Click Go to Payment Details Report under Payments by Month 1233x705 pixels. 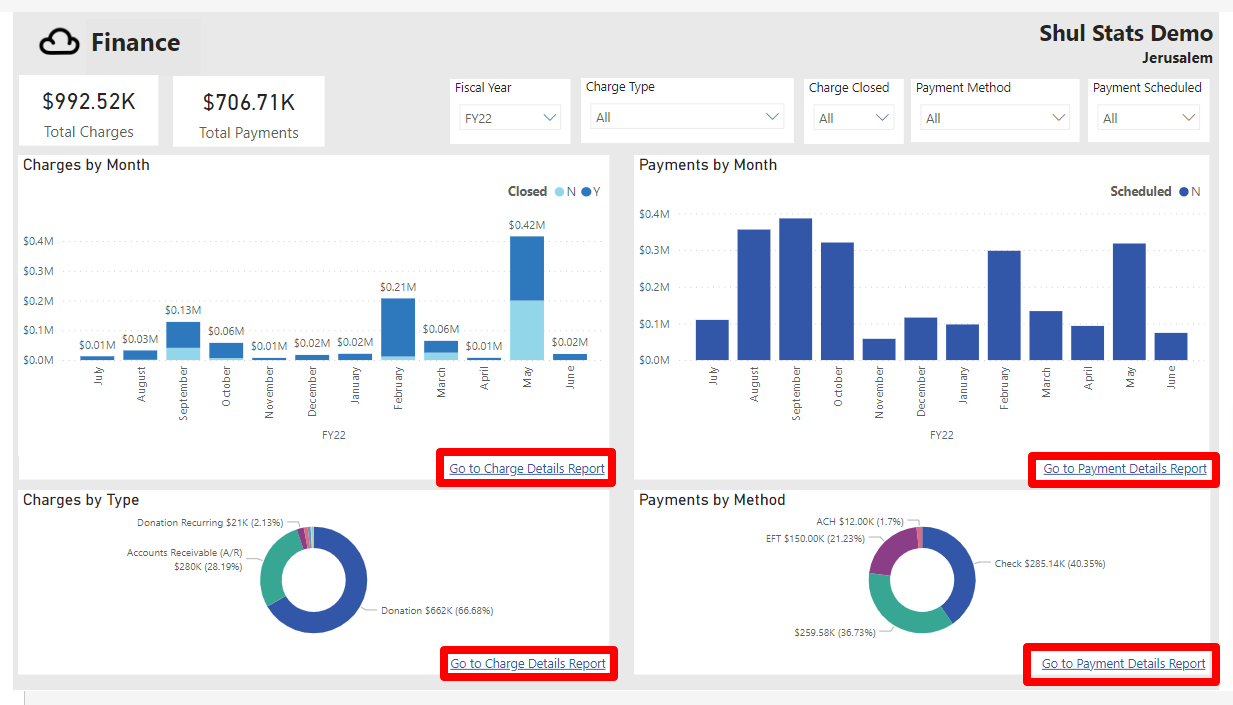click(1123, 469)
